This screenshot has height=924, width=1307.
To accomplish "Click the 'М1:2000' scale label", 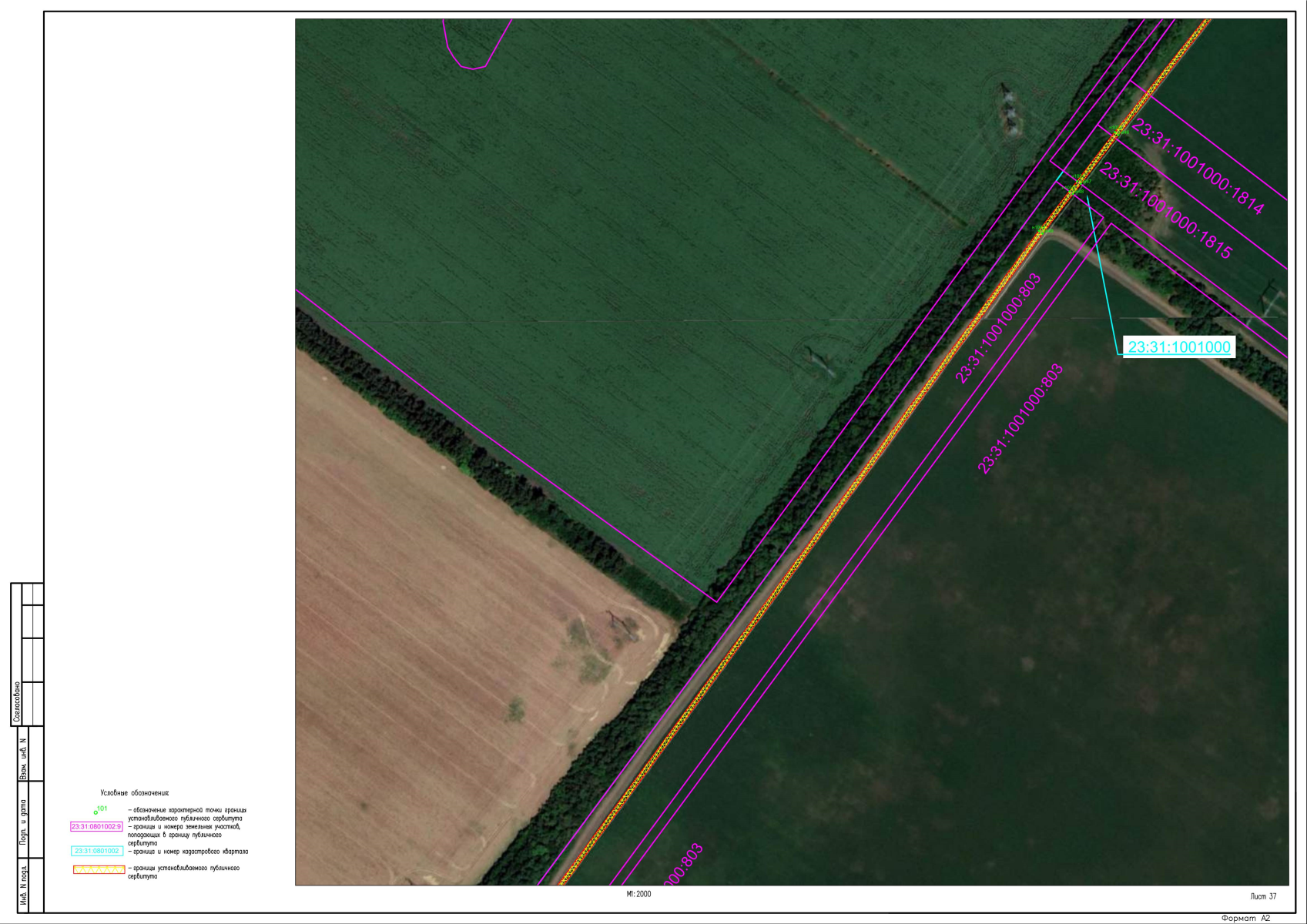I will [638, 894].
